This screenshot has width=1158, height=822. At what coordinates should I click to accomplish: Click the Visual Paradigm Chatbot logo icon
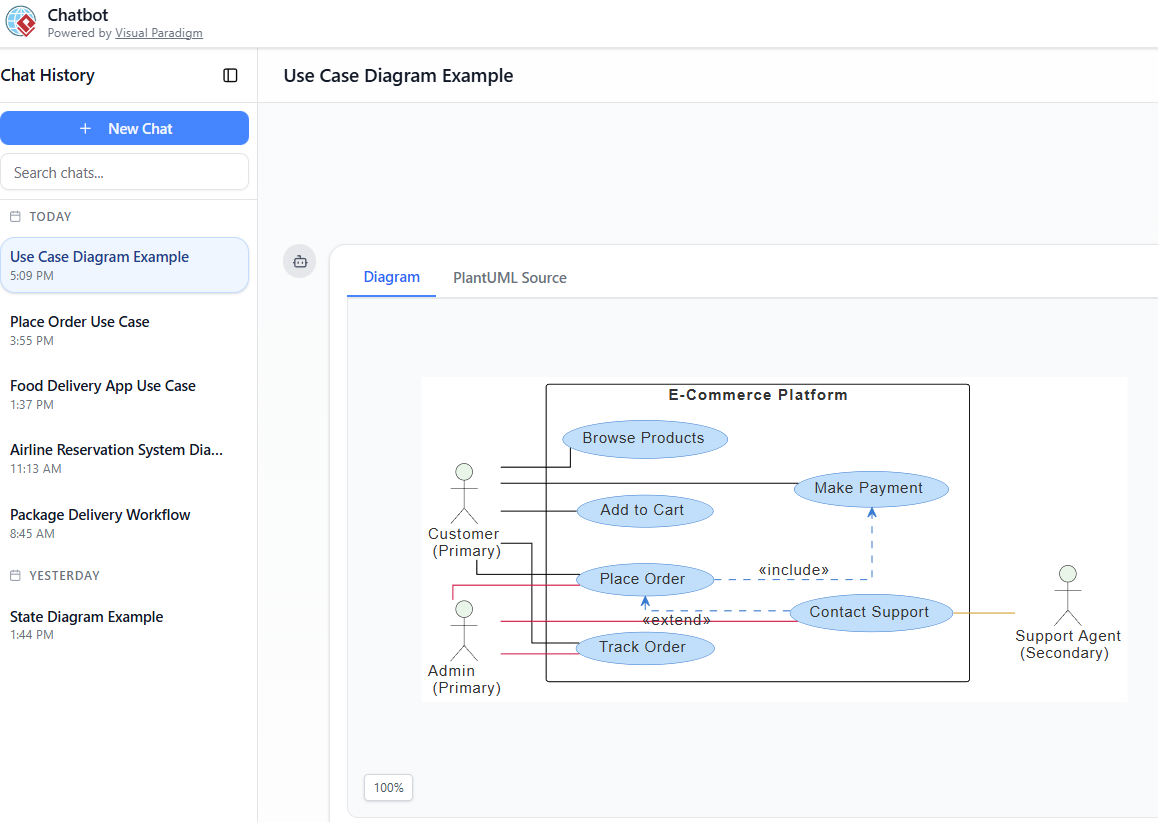coord(21,22)
